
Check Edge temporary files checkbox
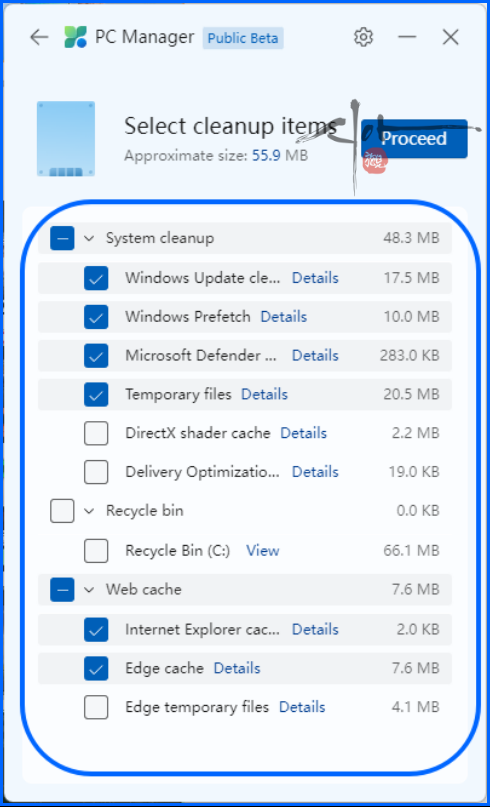point(96,707)
